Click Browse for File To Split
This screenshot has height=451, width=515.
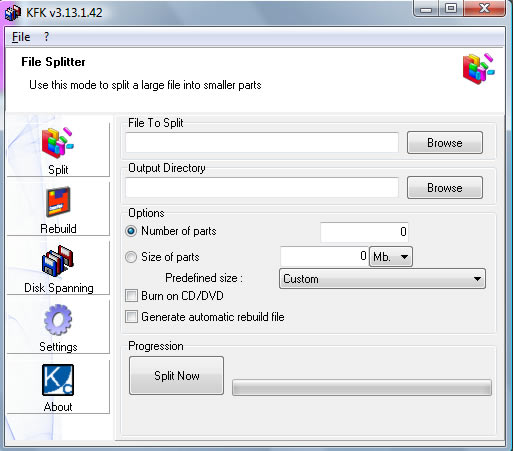(x=445, y=142)
